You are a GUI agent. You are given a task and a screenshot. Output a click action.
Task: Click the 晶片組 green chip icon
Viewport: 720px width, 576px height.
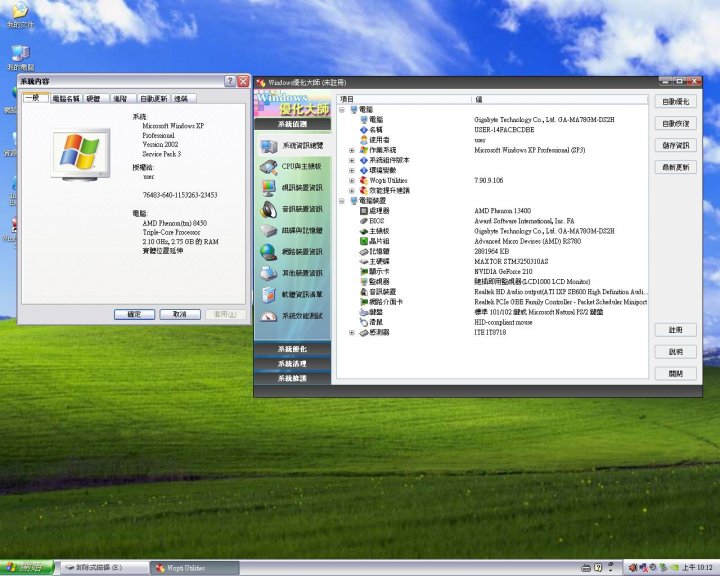(x=364, y=241)
